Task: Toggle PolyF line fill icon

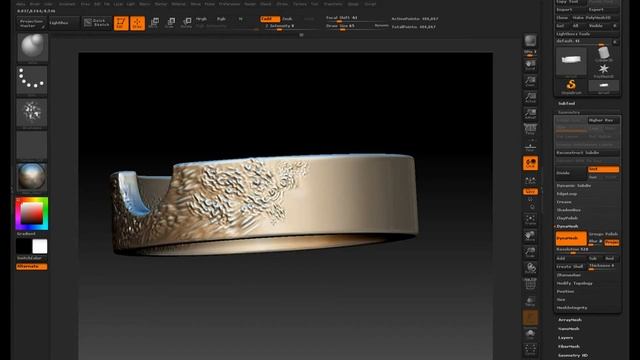Action: click(x=530, y=284)
